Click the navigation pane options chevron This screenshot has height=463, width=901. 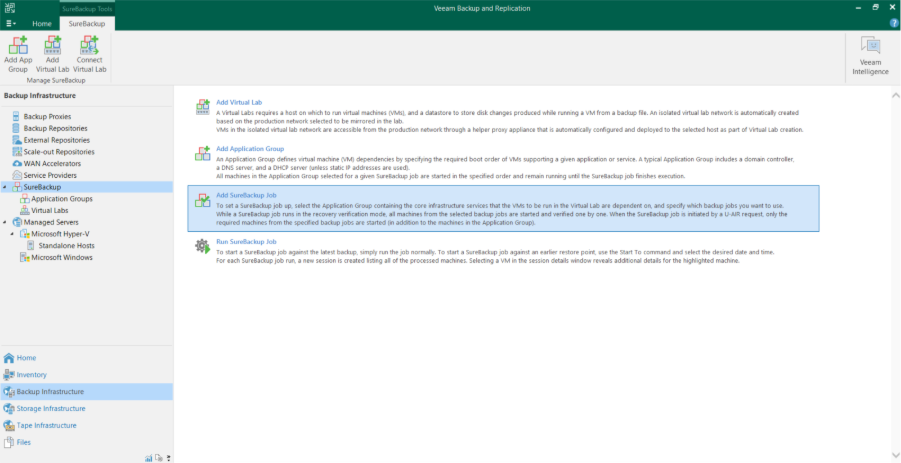click(168, 457)
